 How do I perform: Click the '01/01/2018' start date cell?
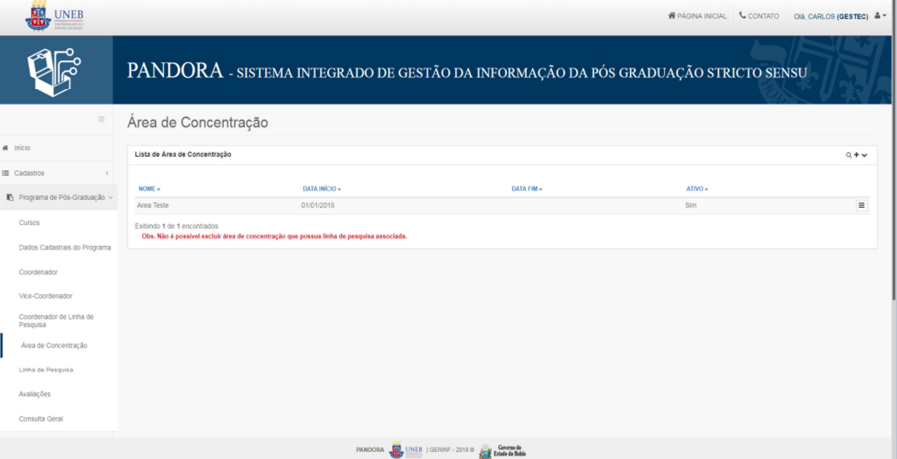317,205
